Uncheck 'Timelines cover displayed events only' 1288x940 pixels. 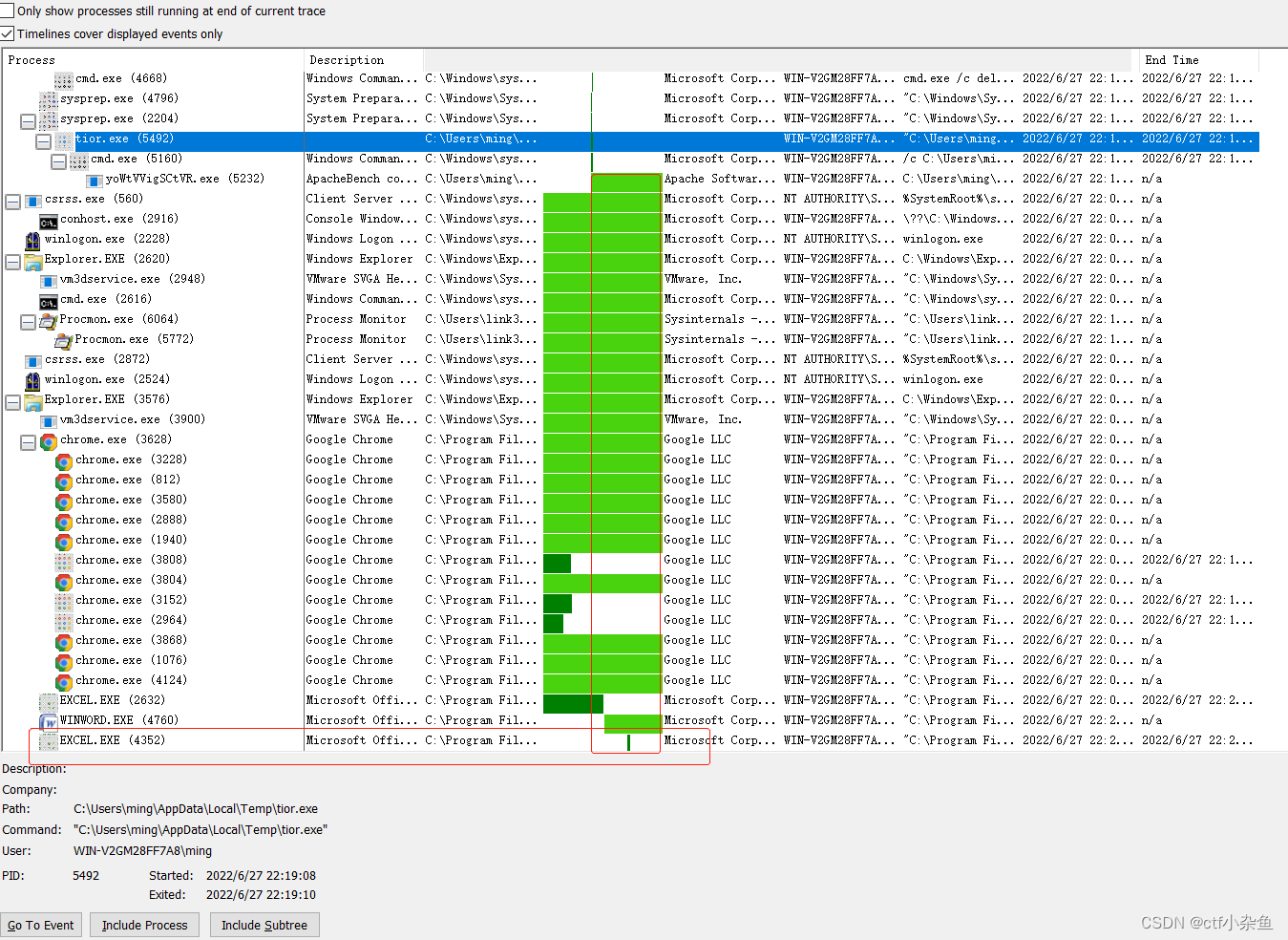[x=8, y=33]
